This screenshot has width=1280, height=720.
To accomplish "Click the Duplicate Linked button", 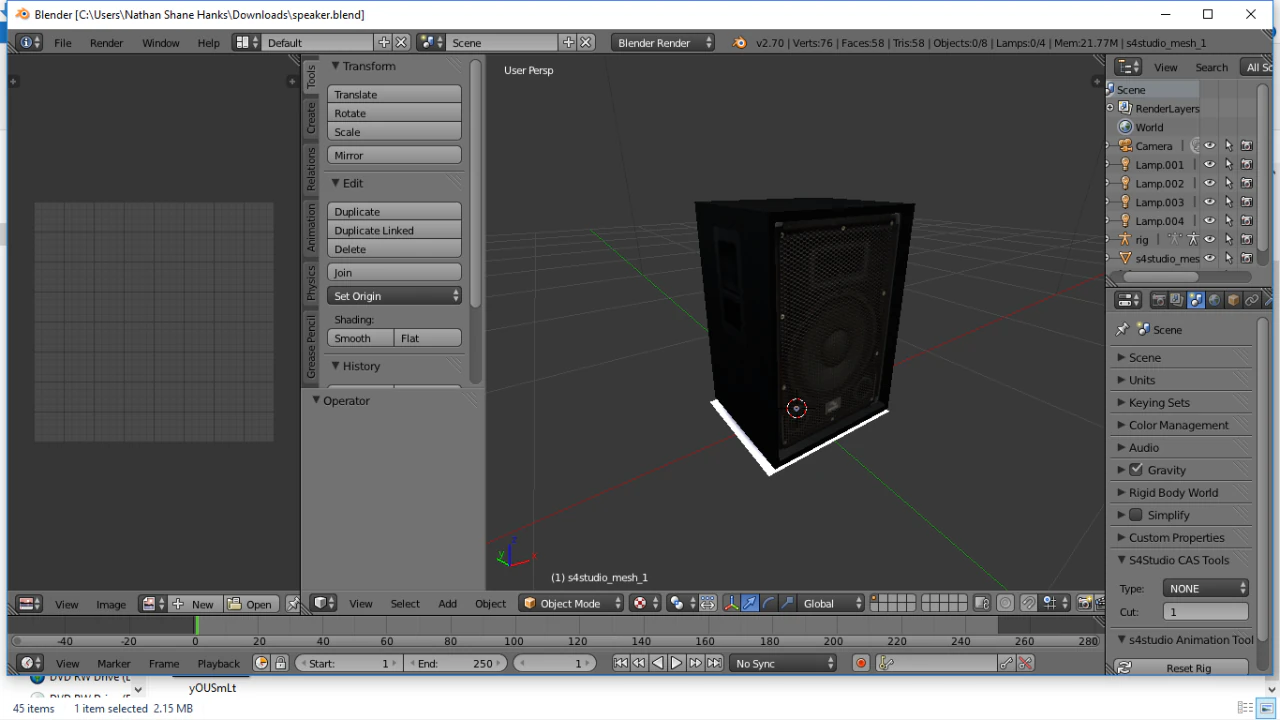I will [394, 230].
